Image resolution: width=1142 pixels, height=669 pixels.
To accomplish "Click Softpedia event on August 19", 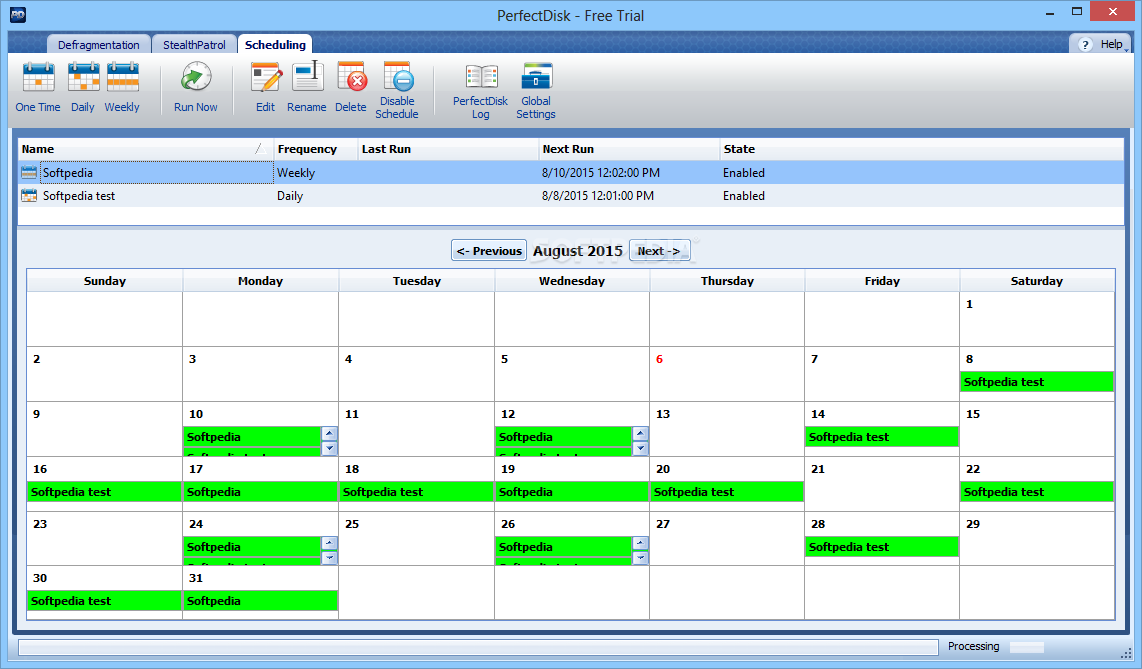I will click(572, 491).
